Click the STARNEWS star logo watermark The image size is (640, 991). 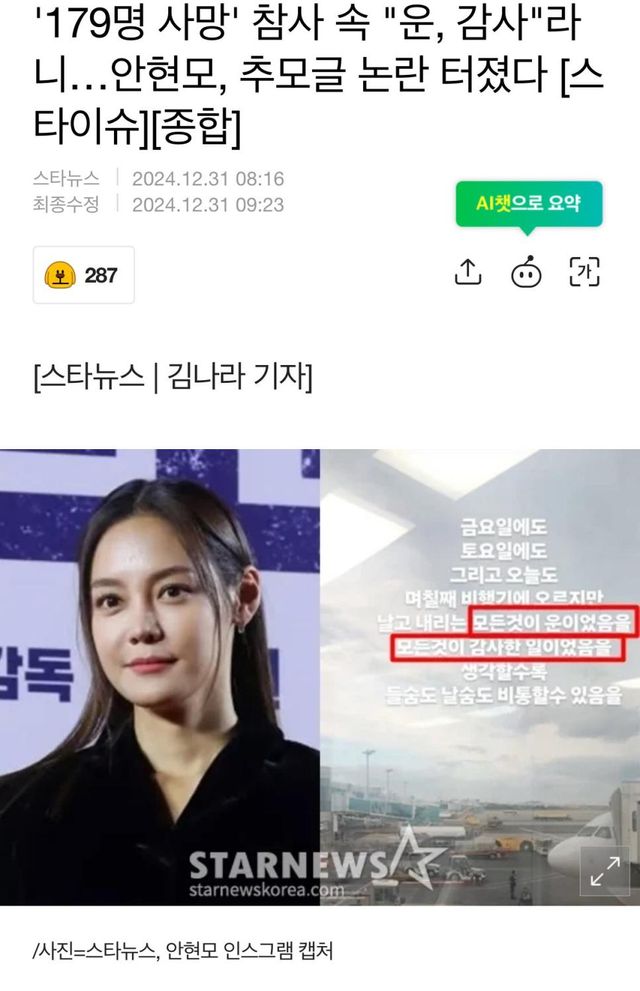coord(416,857)
